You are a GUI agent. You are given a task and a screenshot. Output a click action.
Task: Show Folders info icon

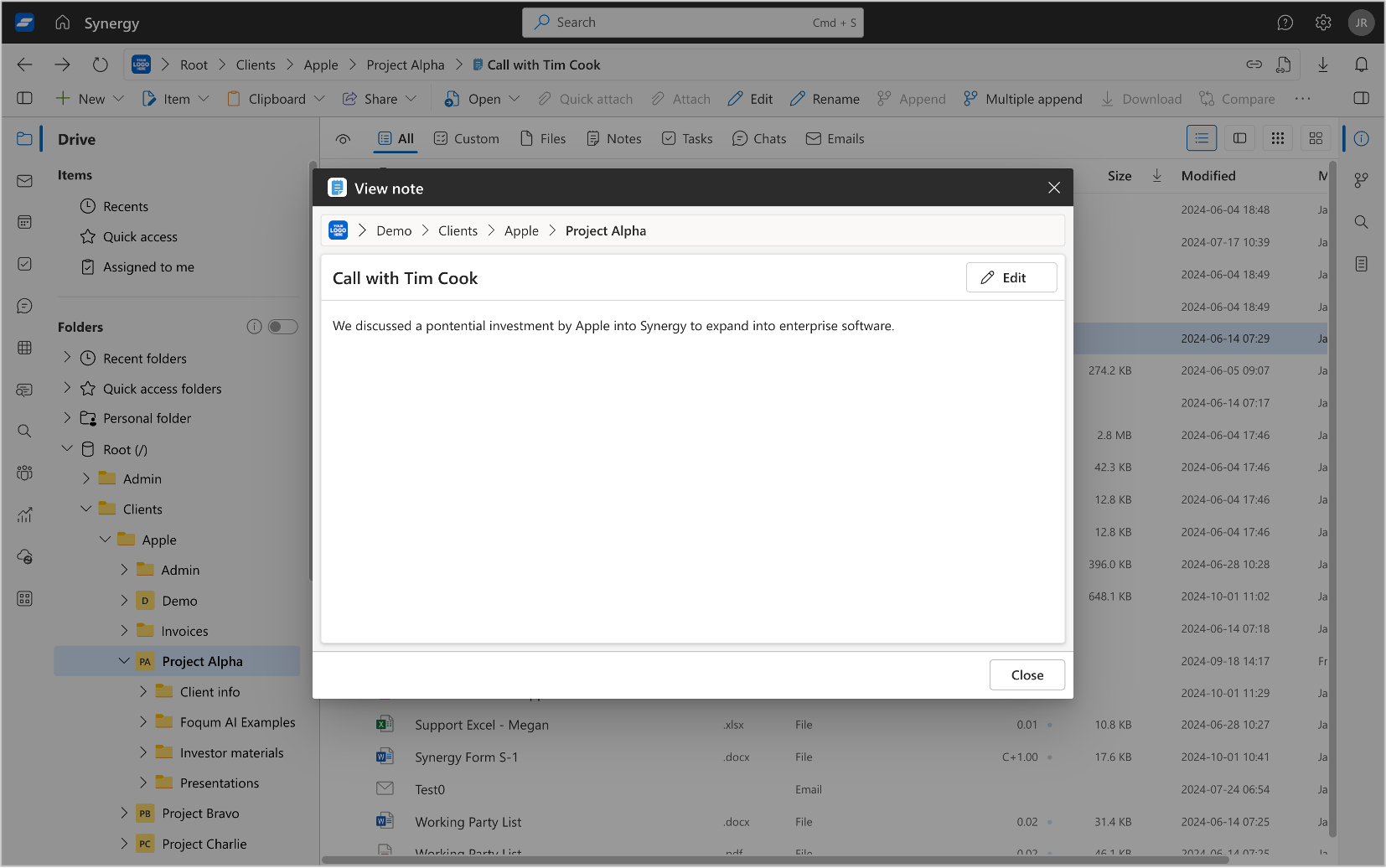[x=254, y=327]
